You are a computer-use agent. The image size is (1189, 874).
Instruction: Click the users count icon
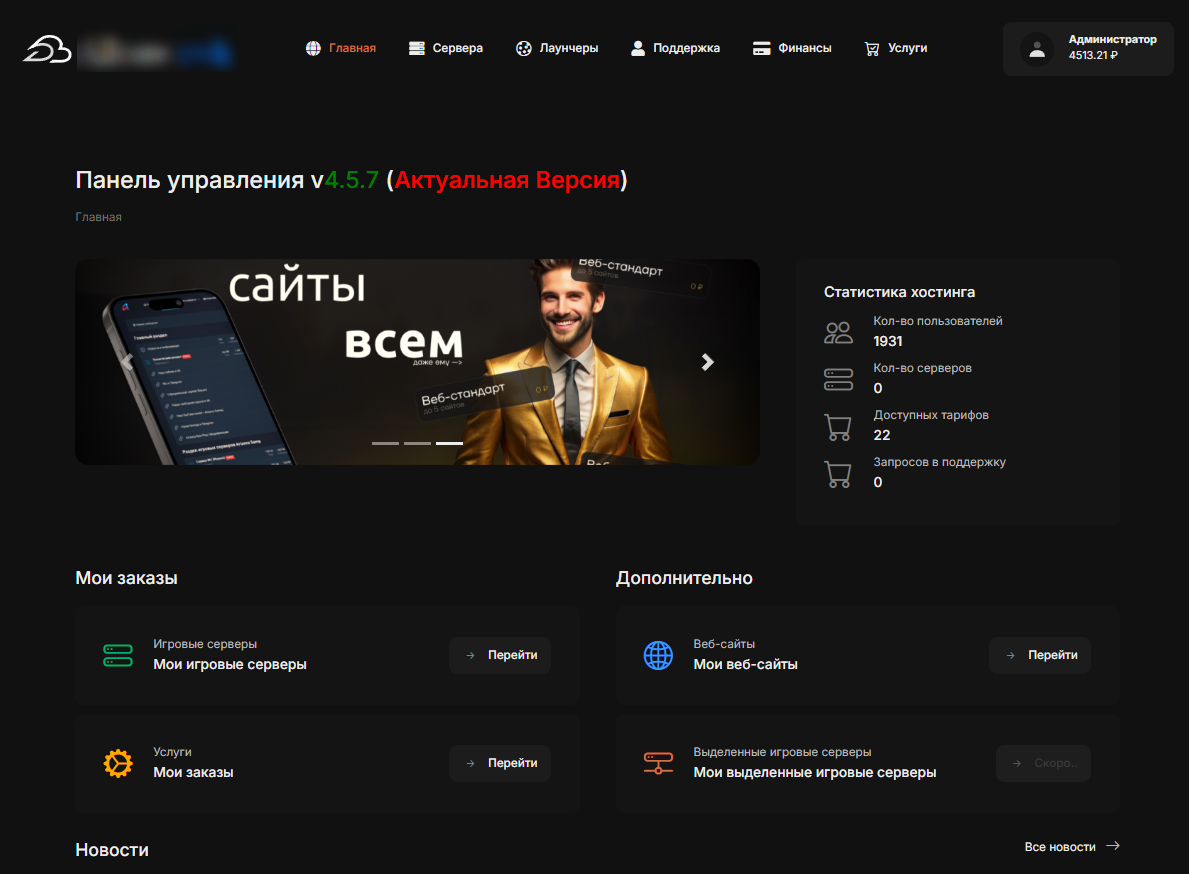pyautogui.click(x=838, y=333)
